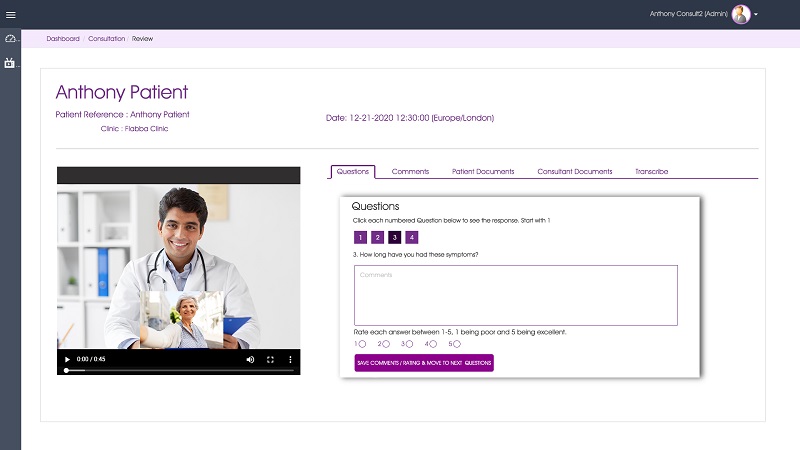
Task: Go to Dashboard breadcrumb
Action: (63, 39)
